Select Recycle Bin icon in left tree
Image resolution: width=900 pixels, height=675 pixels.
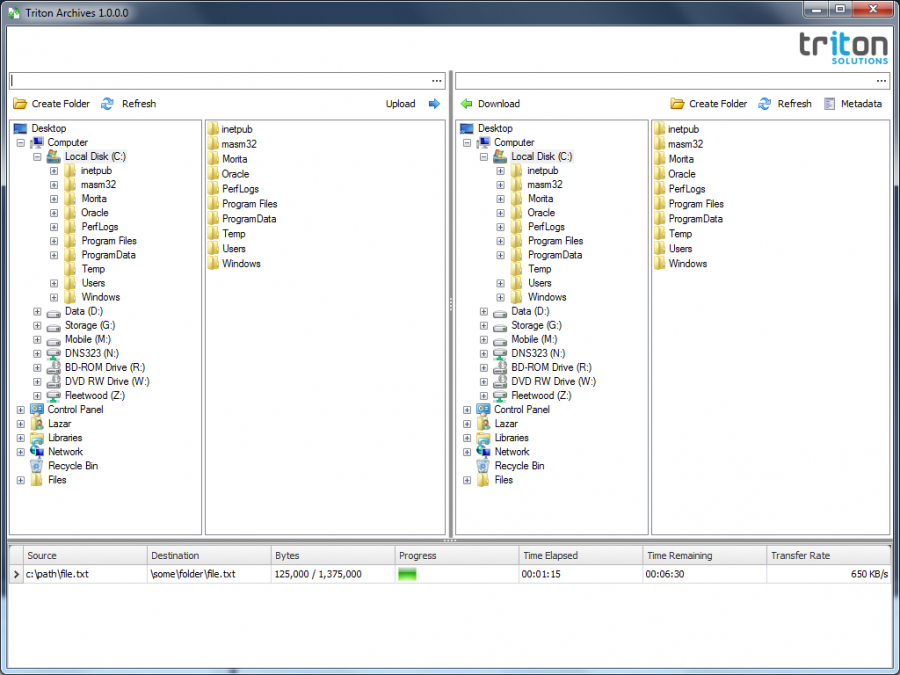tap(37, 465)
